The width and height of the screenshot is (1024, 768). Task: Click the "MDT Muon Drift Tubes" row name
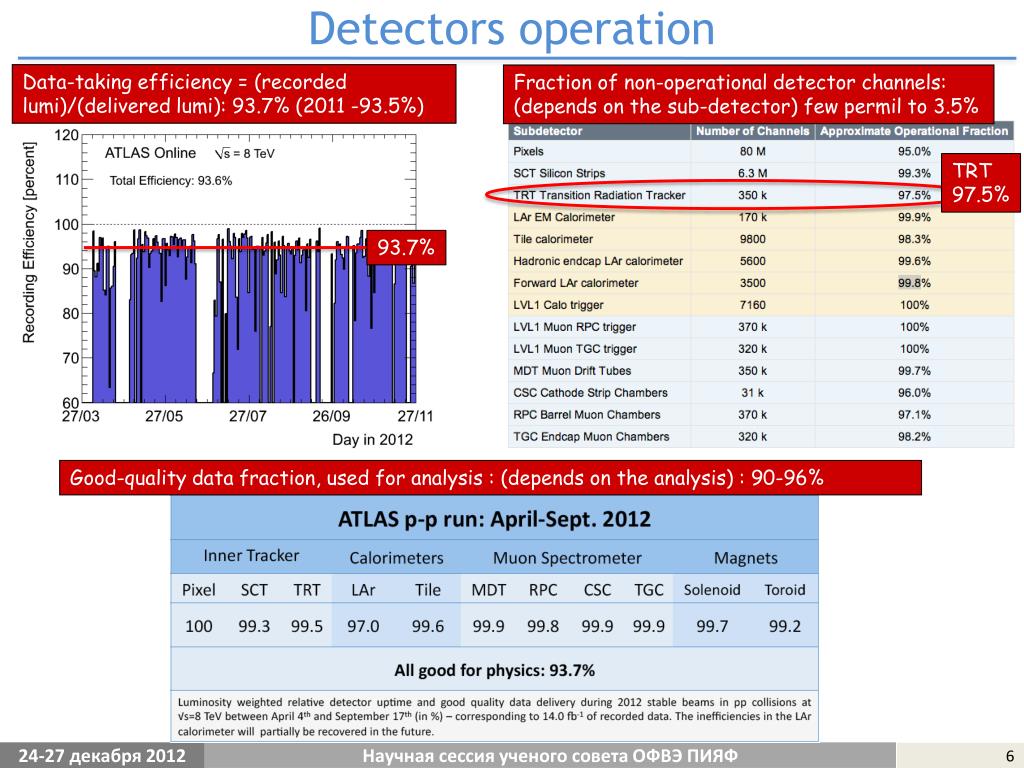572,371
